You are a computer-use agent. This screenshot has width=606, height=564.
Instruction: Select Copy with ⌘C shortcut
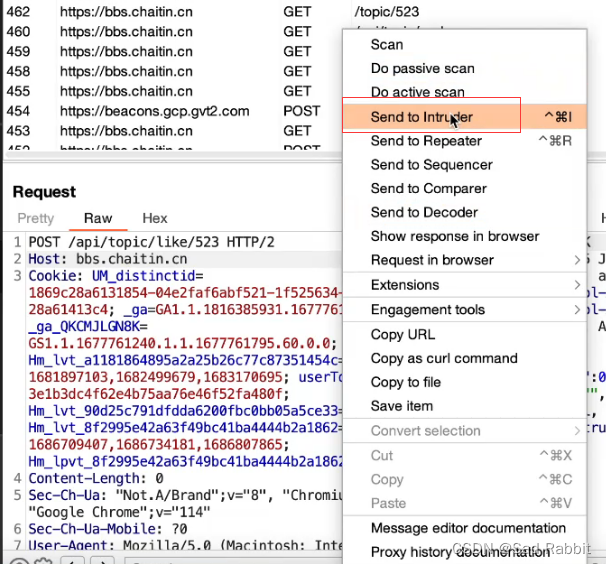[x=465, y=479]
